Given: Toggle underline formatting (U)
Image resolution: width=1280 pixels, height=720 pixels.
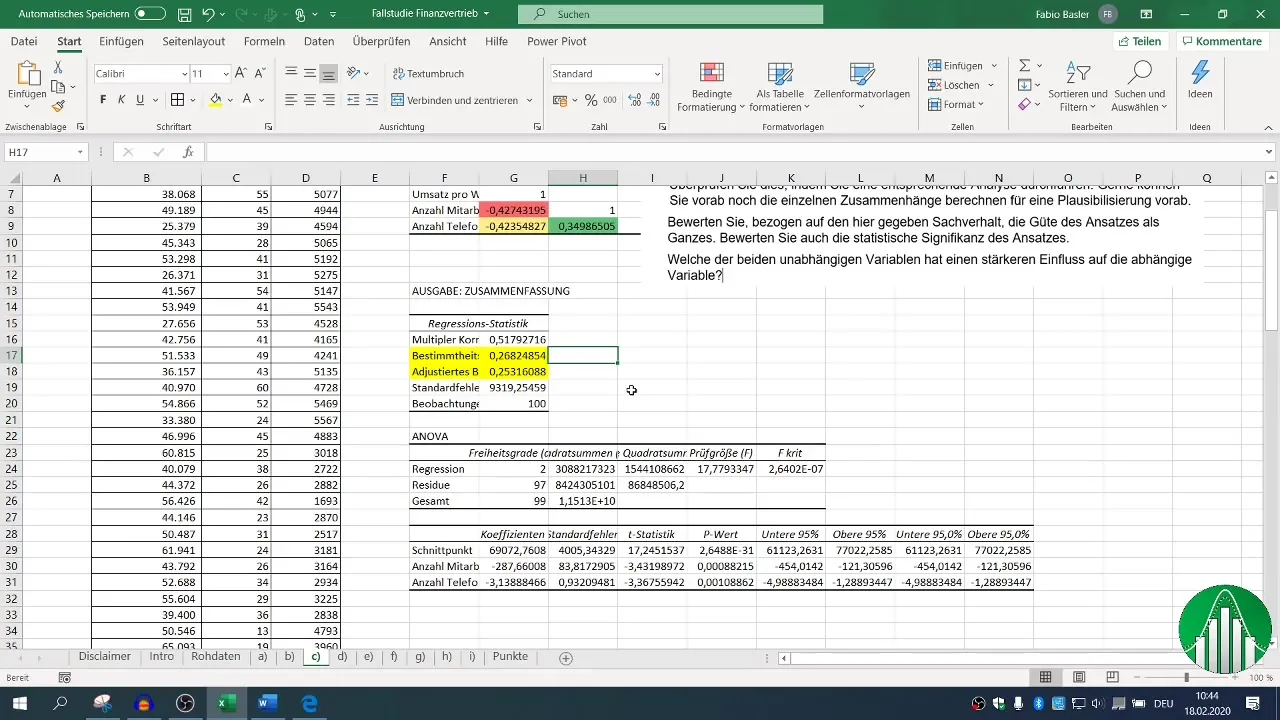Looking at the screenshot, I should tap(140, 100).
